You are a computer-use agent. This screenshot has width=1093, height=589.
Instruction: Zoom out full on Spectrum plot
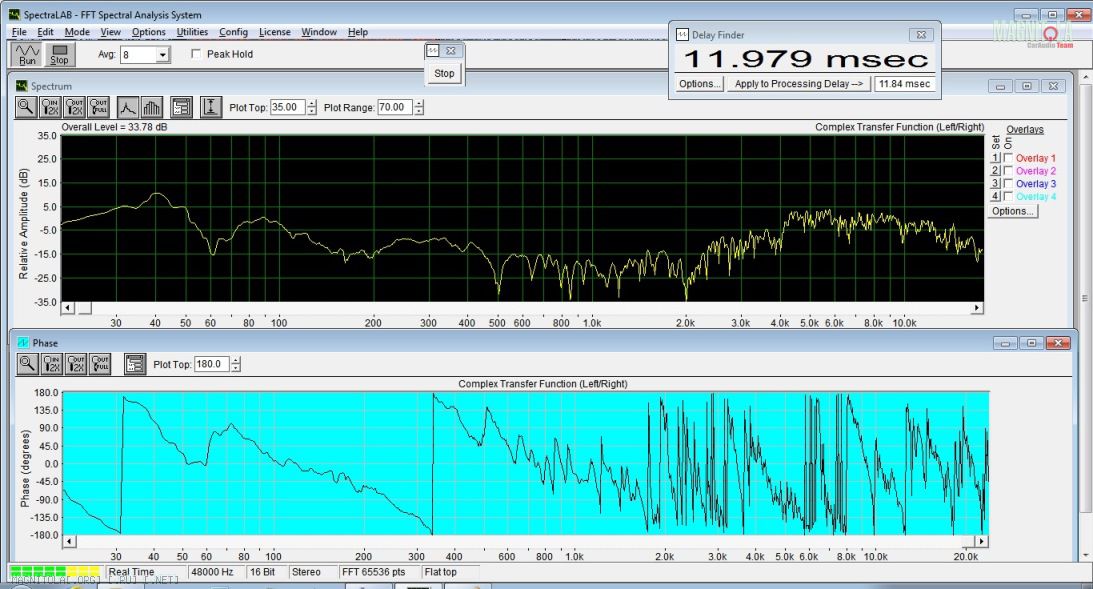pos(99,107)
